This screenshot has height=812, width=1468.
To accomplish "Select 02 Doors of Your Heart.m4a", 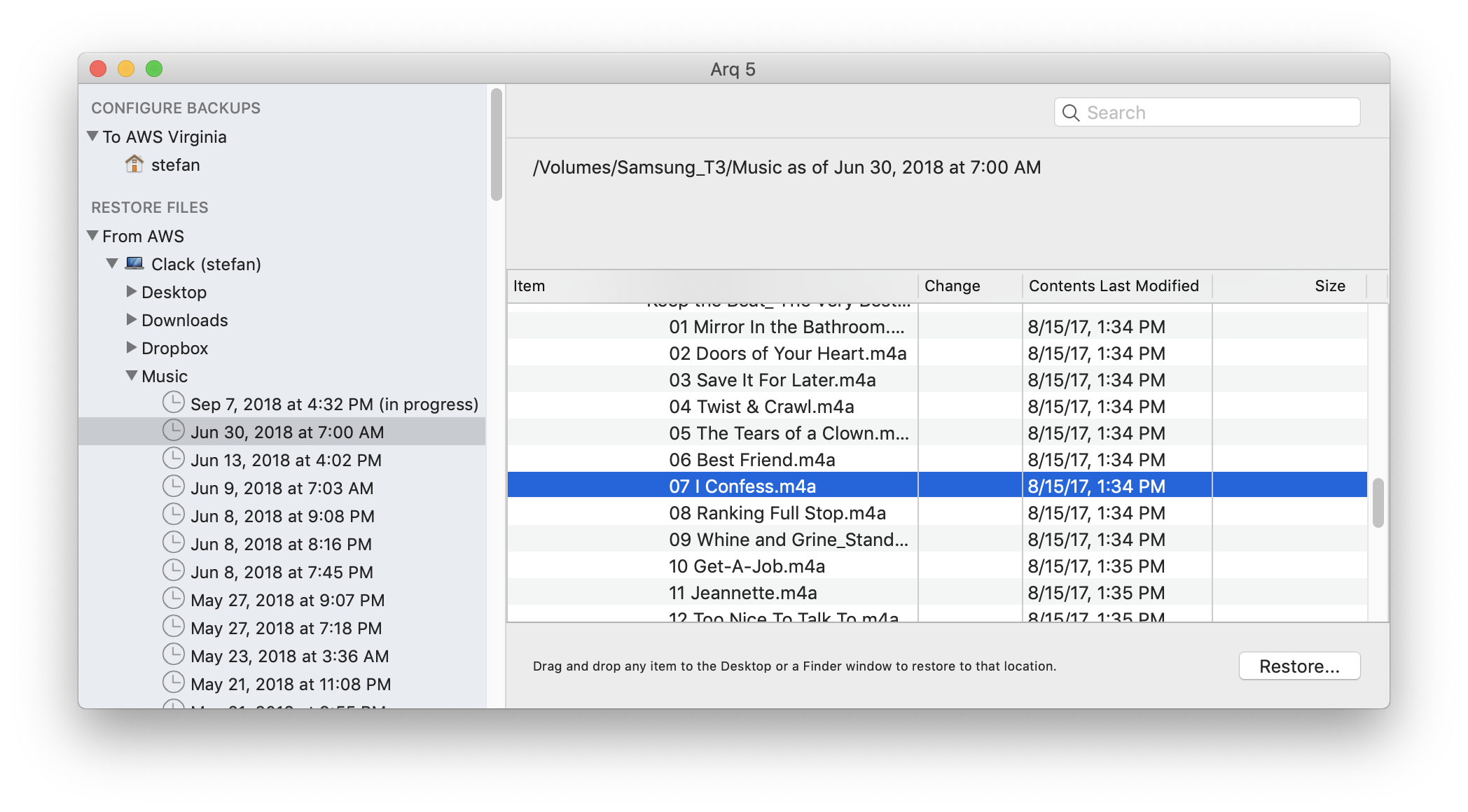I will point(937,353).
